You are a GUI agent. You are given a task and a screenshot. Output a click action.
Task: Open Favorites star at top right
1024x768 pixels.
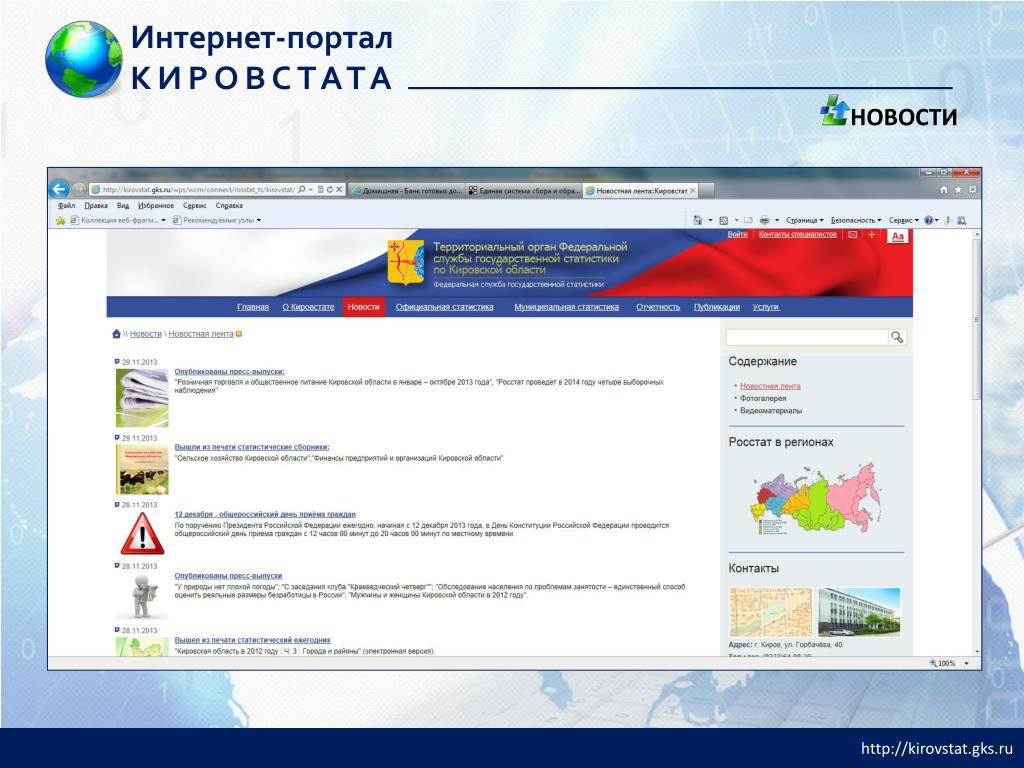958,189
